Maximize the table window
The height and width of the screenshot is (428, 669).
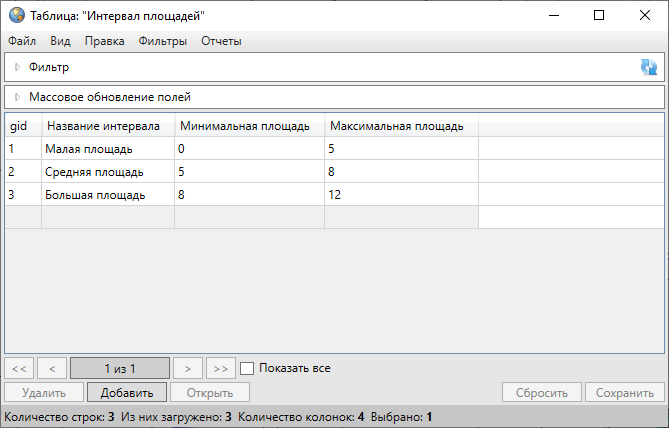[x=598, y=15]
